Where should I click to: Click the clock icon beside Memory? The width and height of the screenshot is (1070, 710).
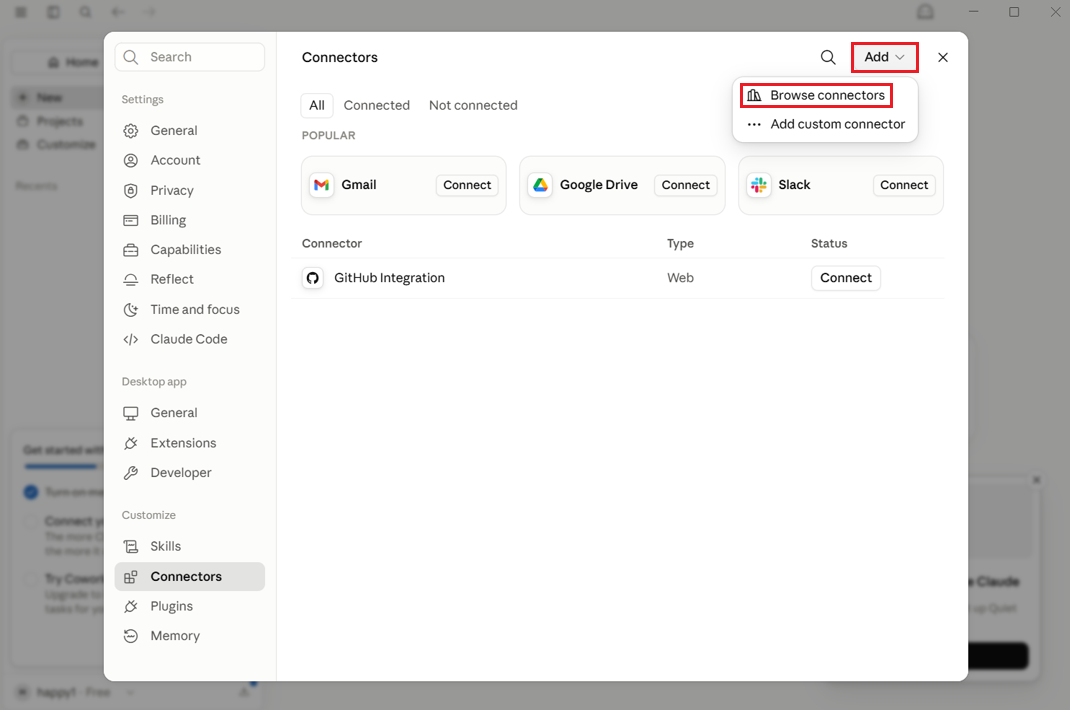pos(130,636)
